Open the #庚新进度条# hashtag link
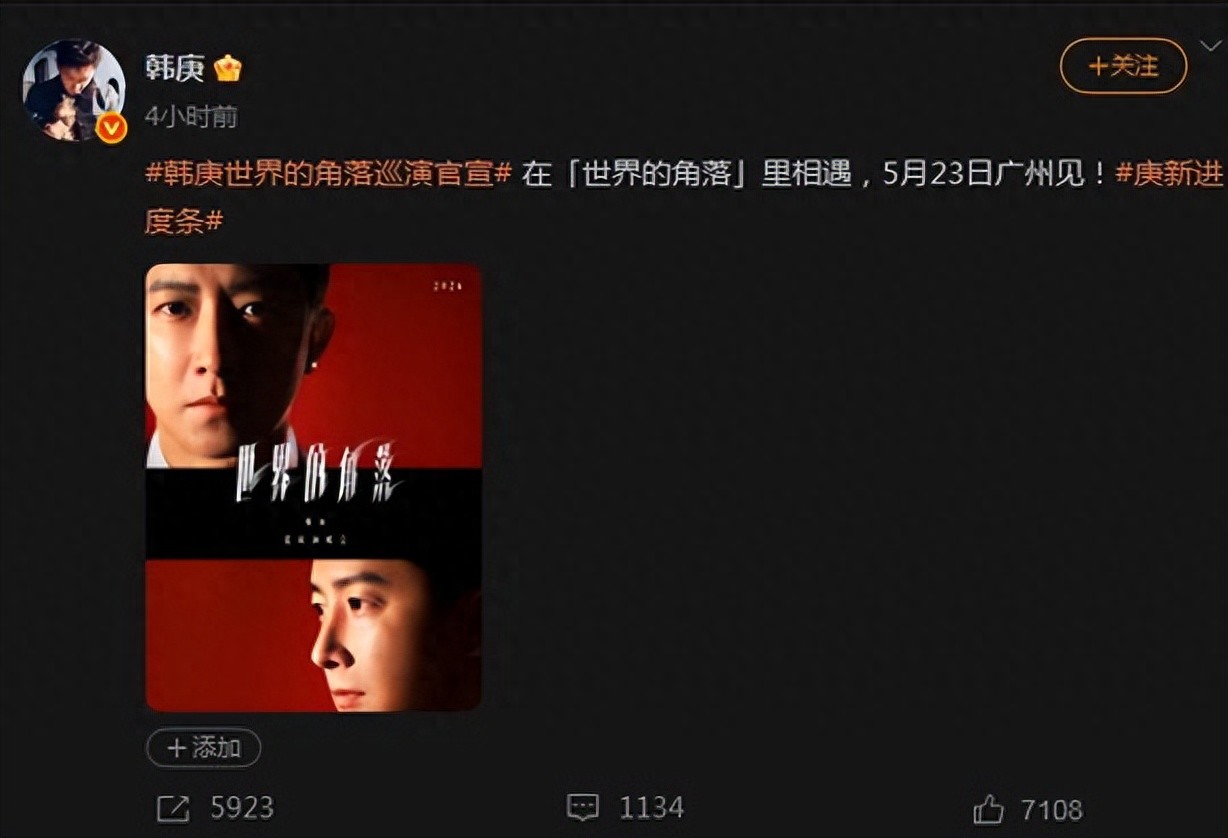 point(684,197)
